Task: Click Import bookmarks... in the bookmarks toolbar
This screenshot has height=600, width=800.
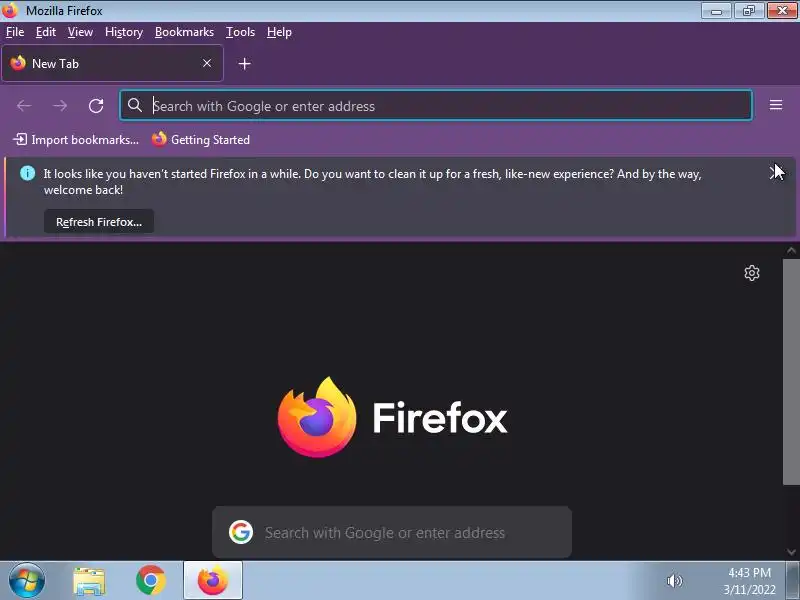Action: [76, 139]
